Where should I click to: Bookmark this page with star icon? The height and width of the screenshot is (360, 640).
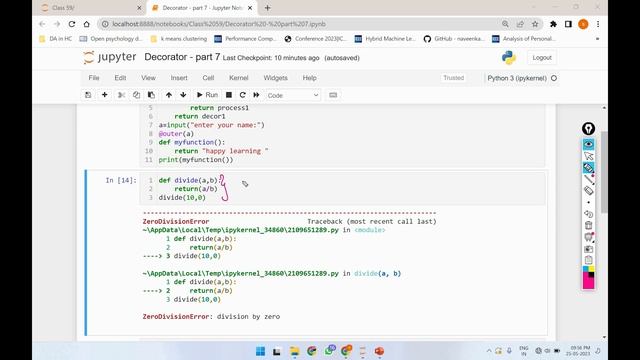click(x=535, y=24)
